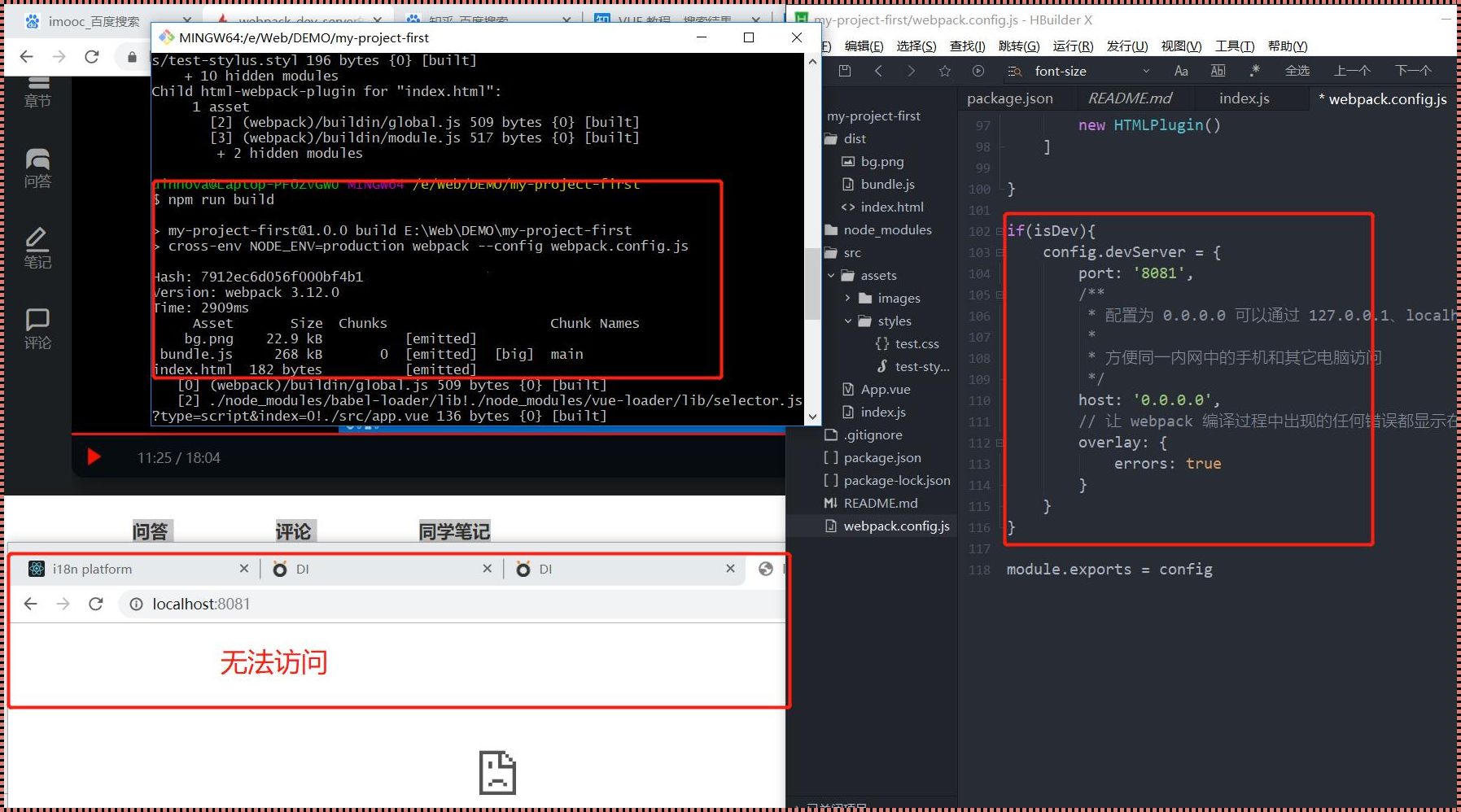Close the i18n platform tab

pyautogui.click(x=244, y=569)
